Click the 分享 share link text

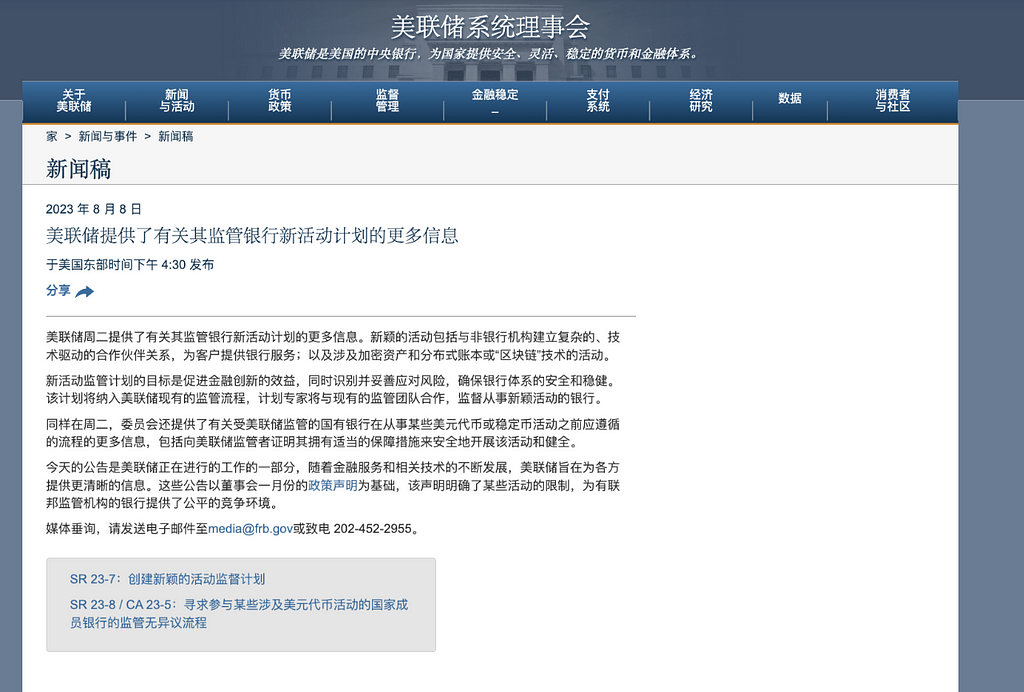pyautogui.click(x=58, y=291)
